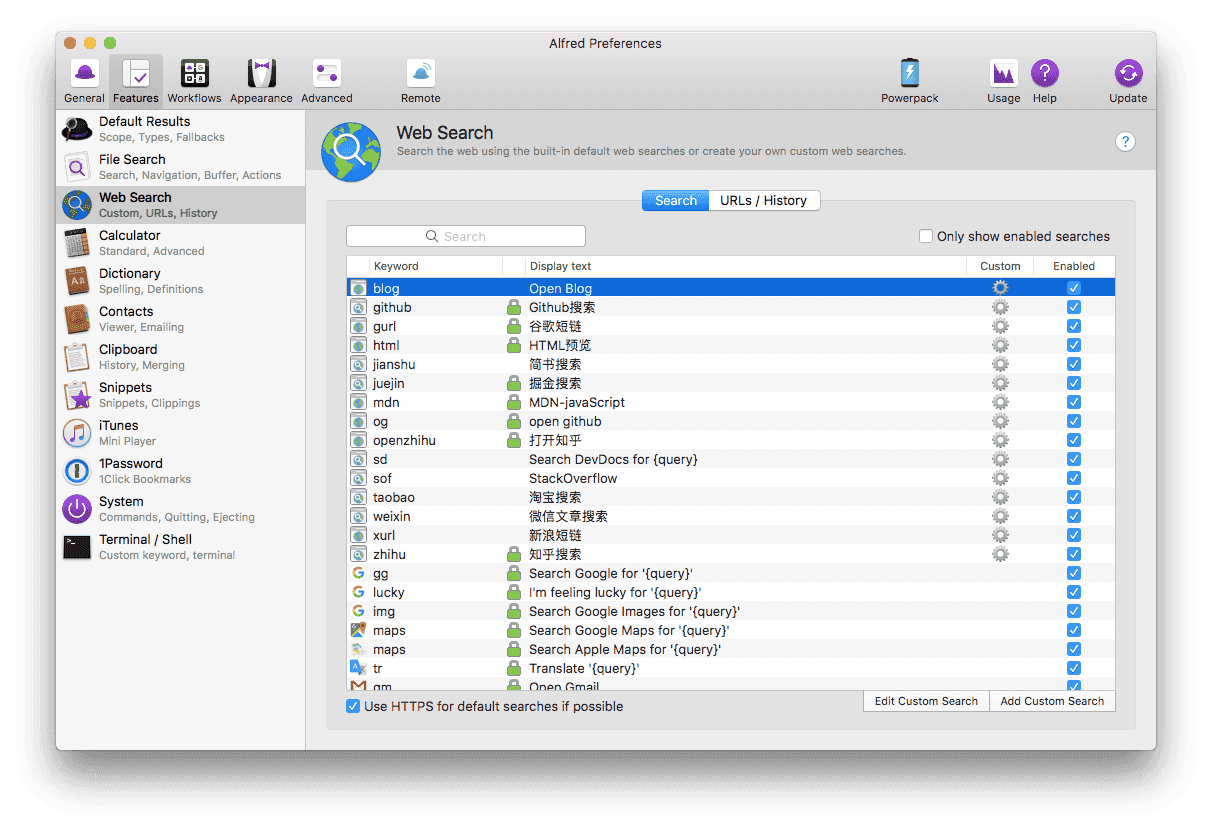Switch to the Search tab
The height and width of the screenshot is (830, 1212).
[675, 201]
